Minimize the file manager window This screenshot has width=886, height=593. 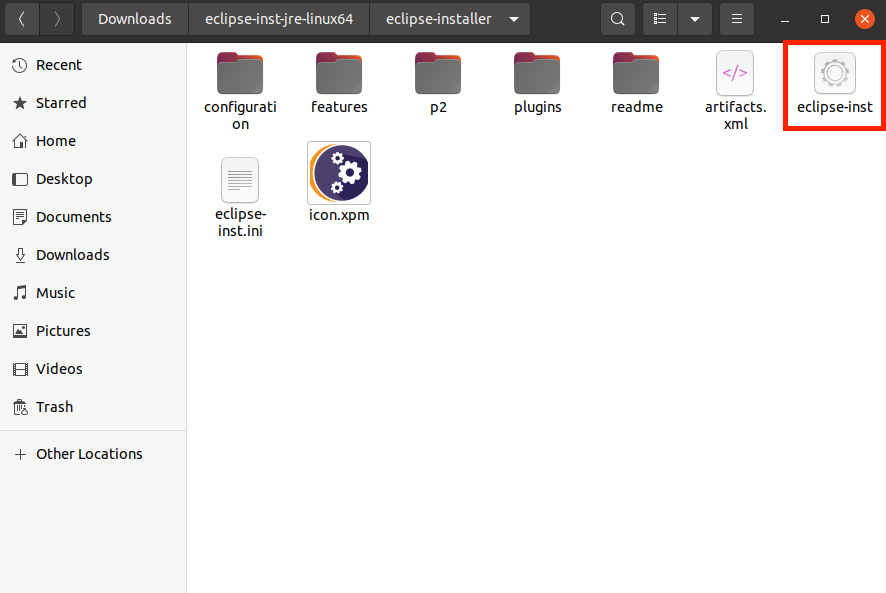pos(784,19)
